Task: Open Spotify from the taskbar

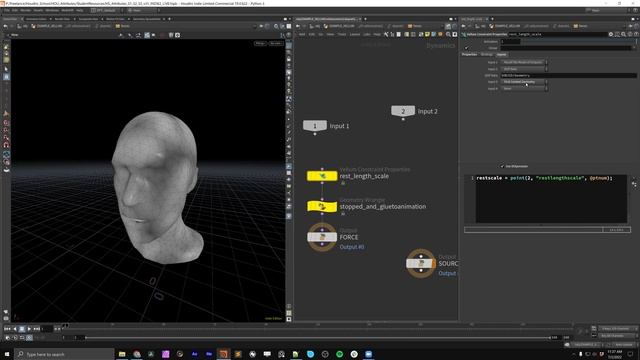Action: (x=339, y=354)
